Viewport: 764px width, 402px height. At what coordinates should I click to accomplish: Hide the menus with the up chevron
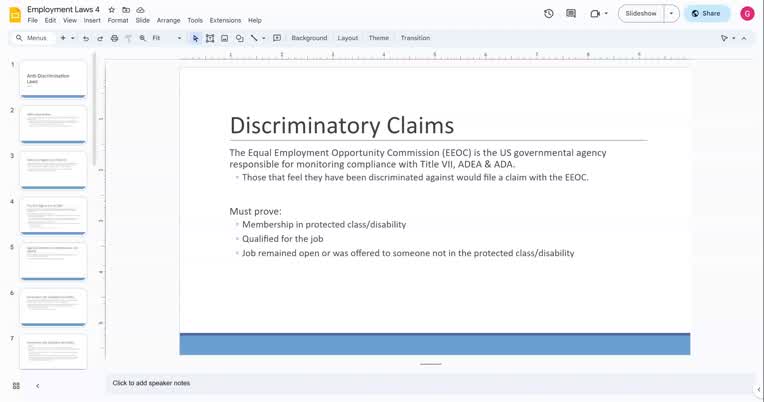click(x=744, y=38)
